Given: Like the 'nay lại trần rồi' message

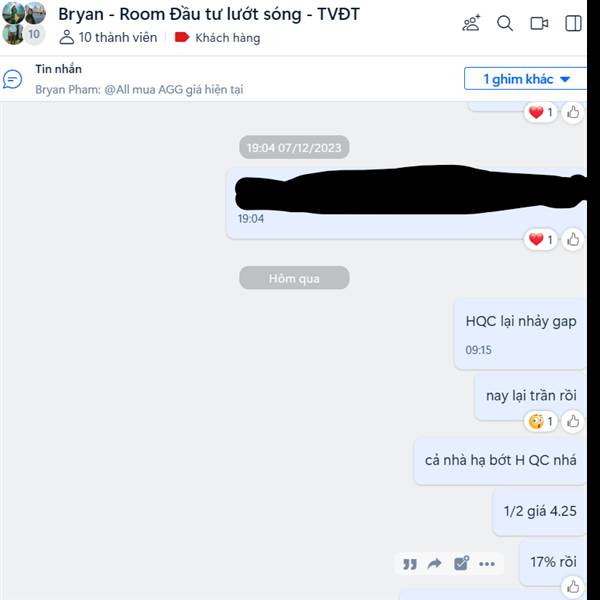Looking at the screenshot, I should (573, 421).
